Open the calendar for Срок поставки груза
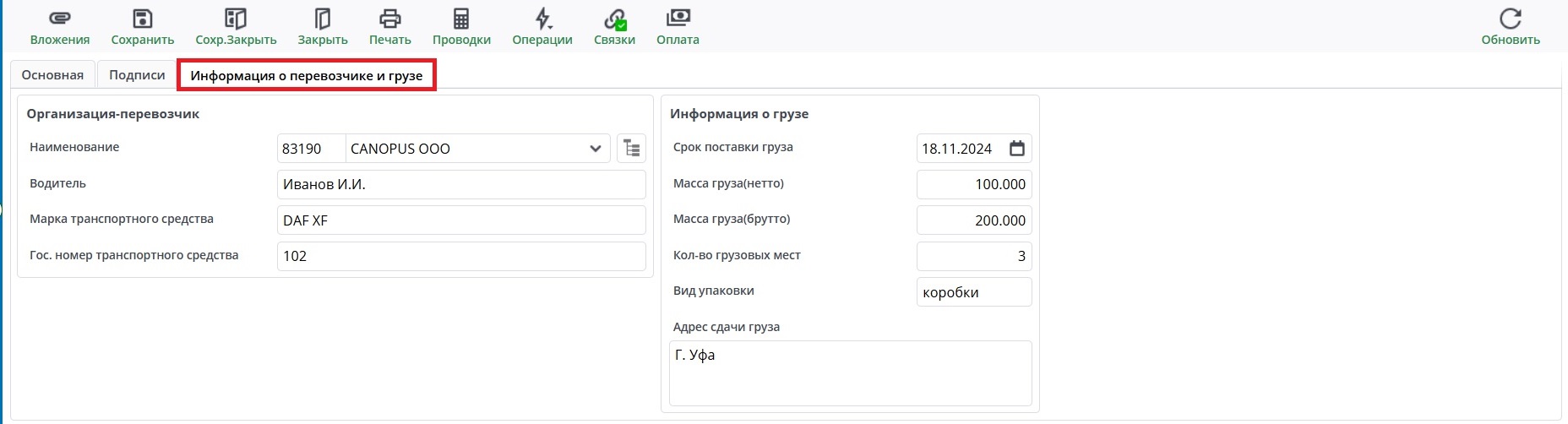Image resolution: width=1568 pixels, height=424 pixels. pyautogui.click(x=1017, y=149)
